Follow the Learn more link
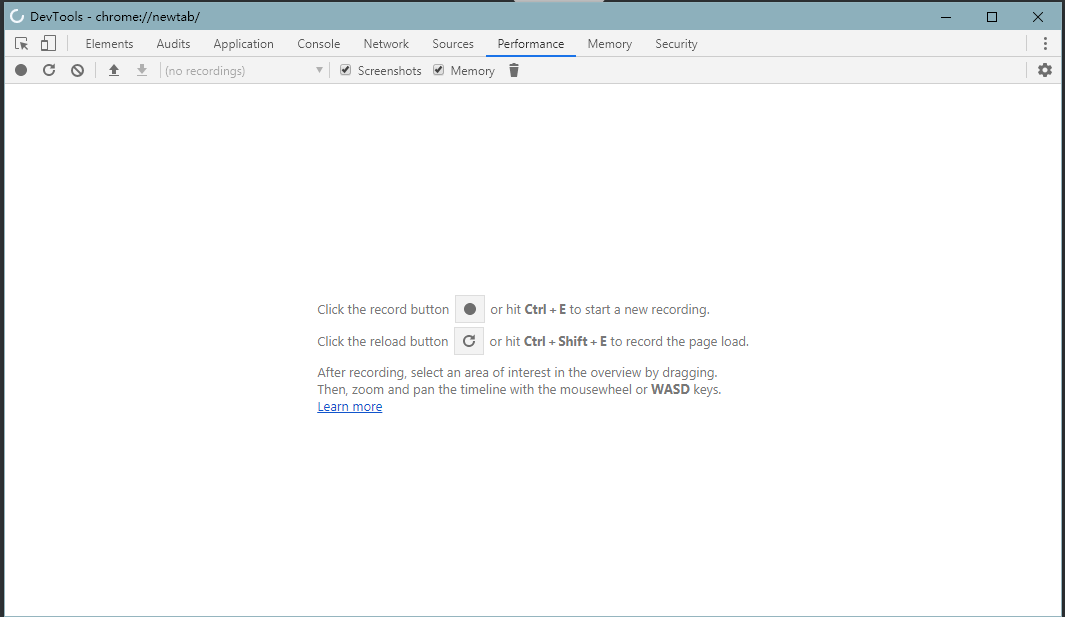 click(350, 407)
